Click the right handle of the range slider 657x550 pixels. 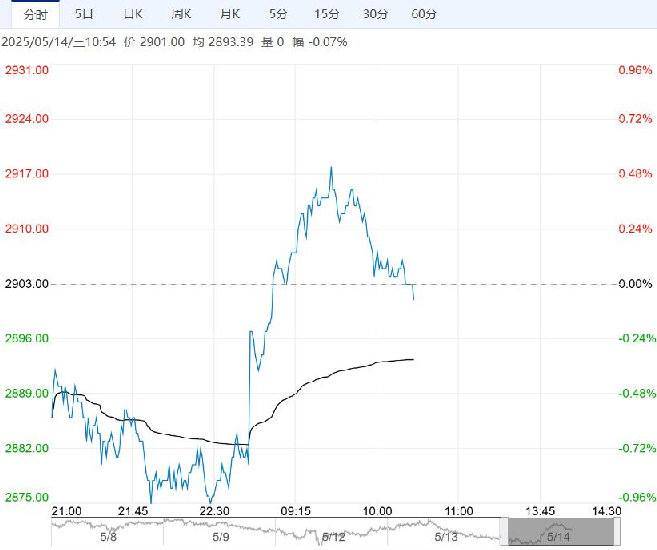[617, 532]
